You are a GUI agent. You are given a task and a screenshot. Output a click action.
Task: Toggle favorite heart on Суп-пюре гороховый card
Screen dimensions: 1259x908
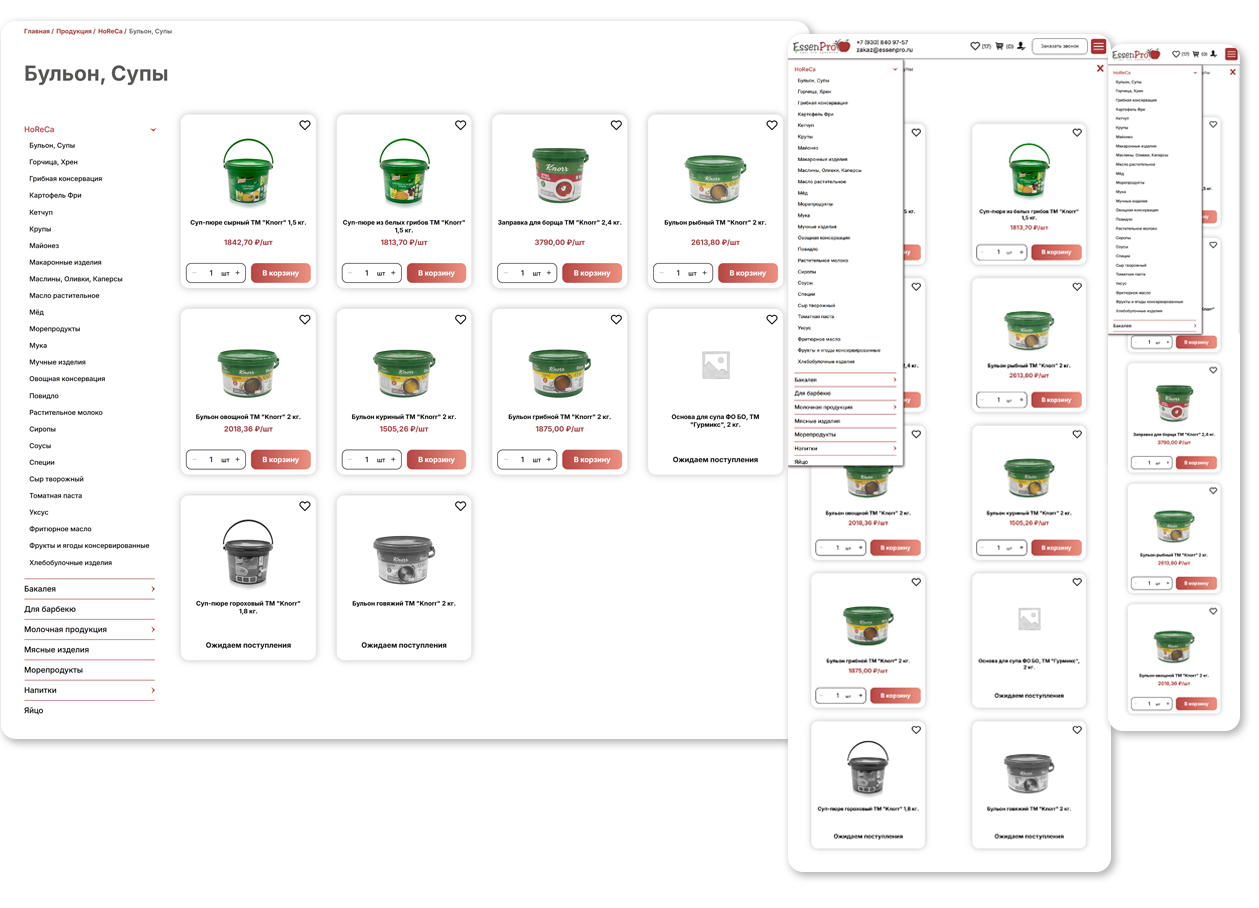click(x=305, y=506)
